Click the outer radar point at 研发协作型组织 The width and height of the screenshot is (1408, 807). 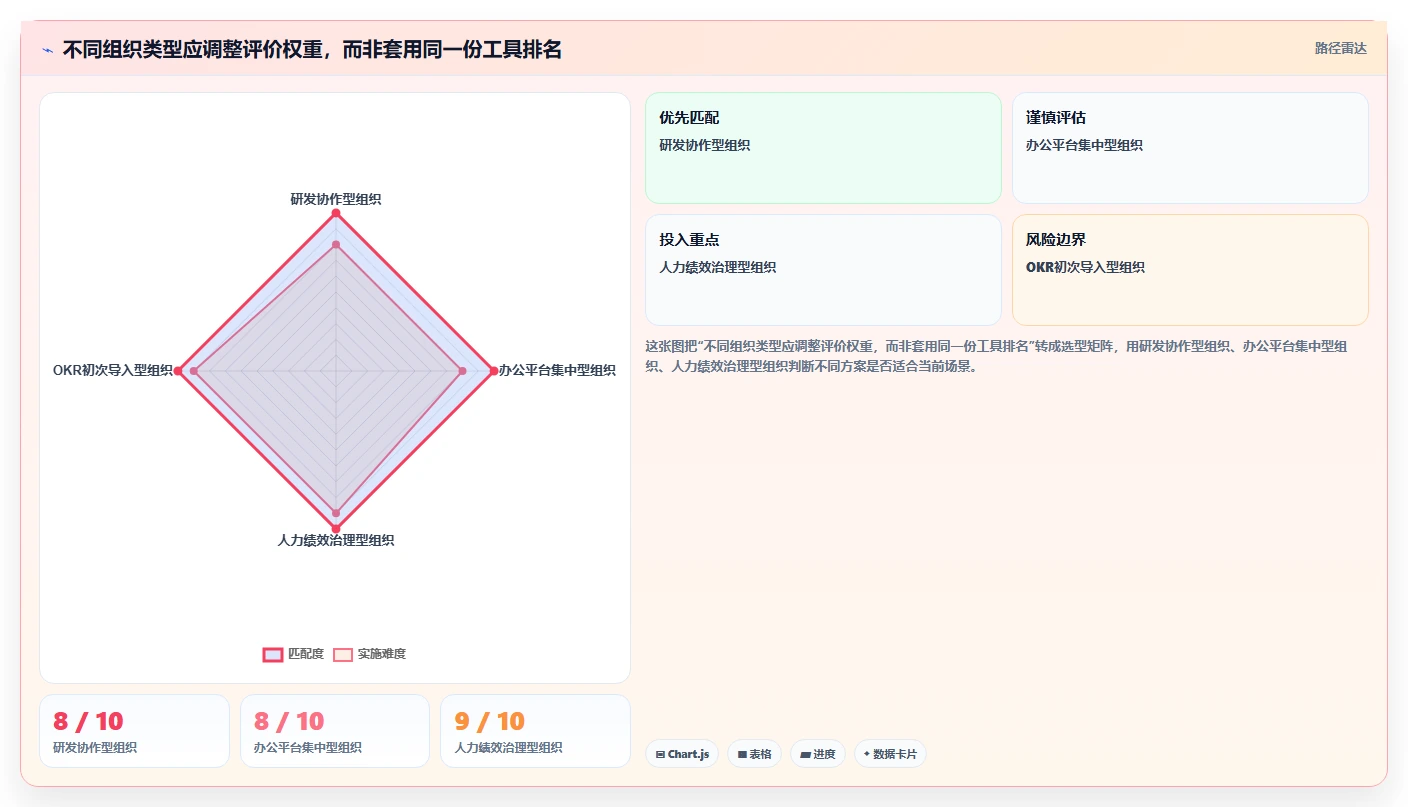(336, 213)
